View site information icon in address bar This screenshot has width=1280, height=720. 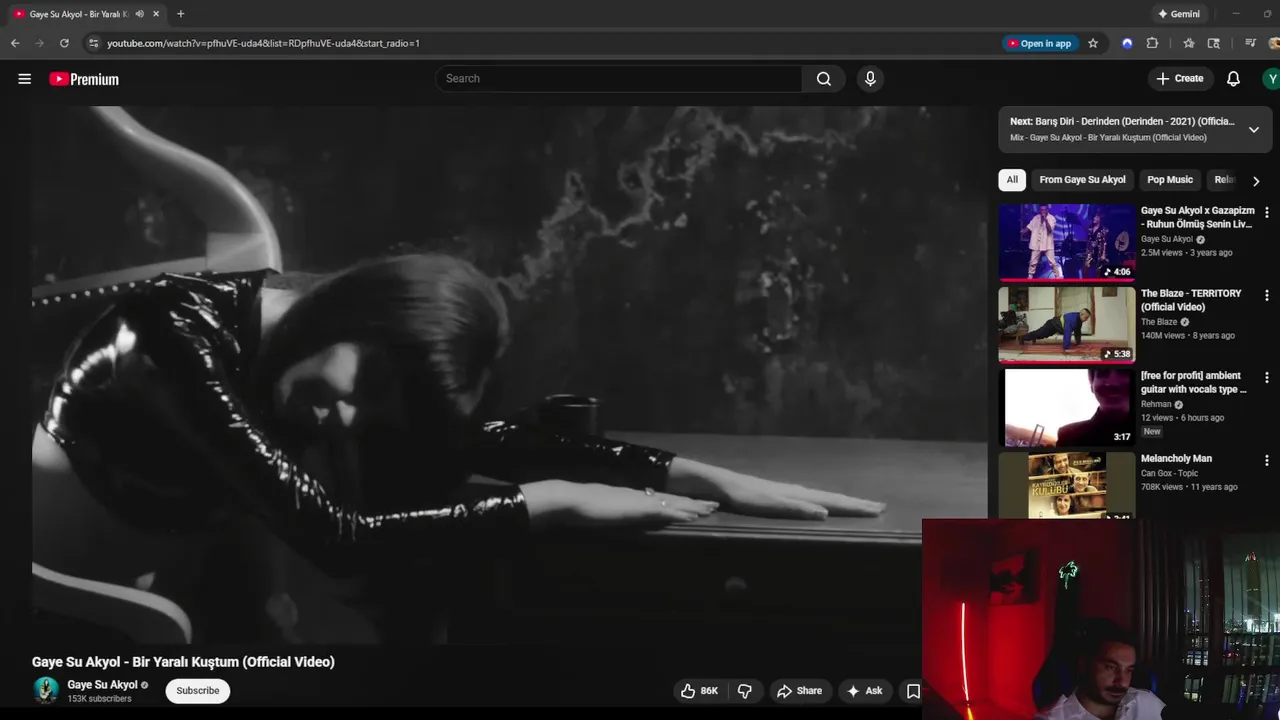93,43
